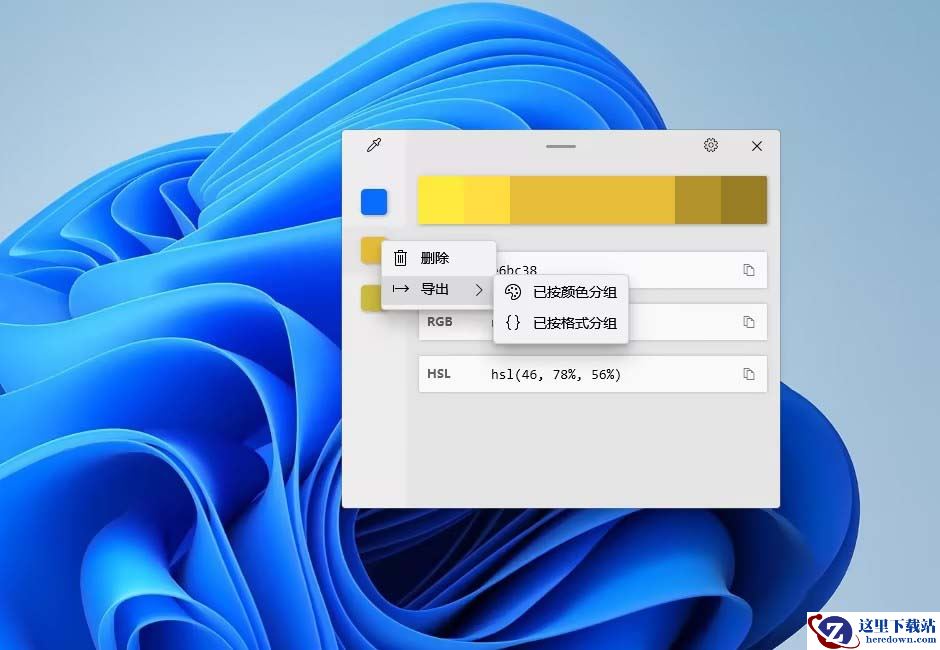Select the lightest yellow shade in bar

441,200
